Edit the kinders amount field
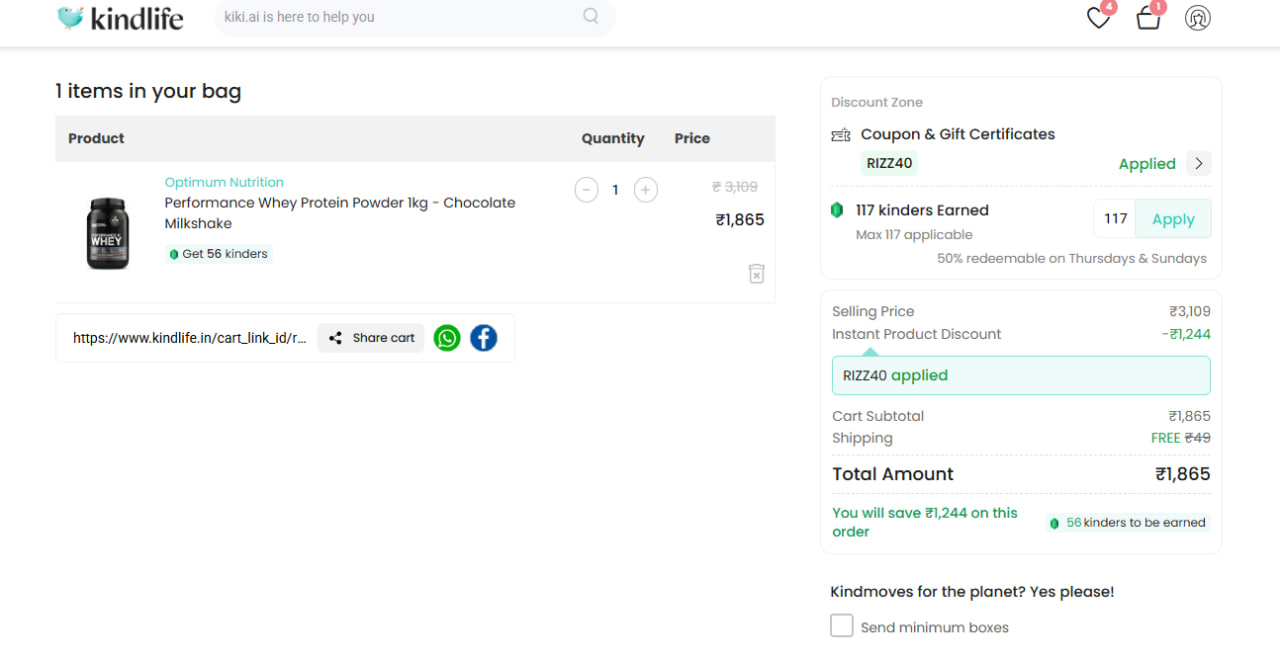The width and height of the screenshot is (1280, 661). (x=1115, y=219)
